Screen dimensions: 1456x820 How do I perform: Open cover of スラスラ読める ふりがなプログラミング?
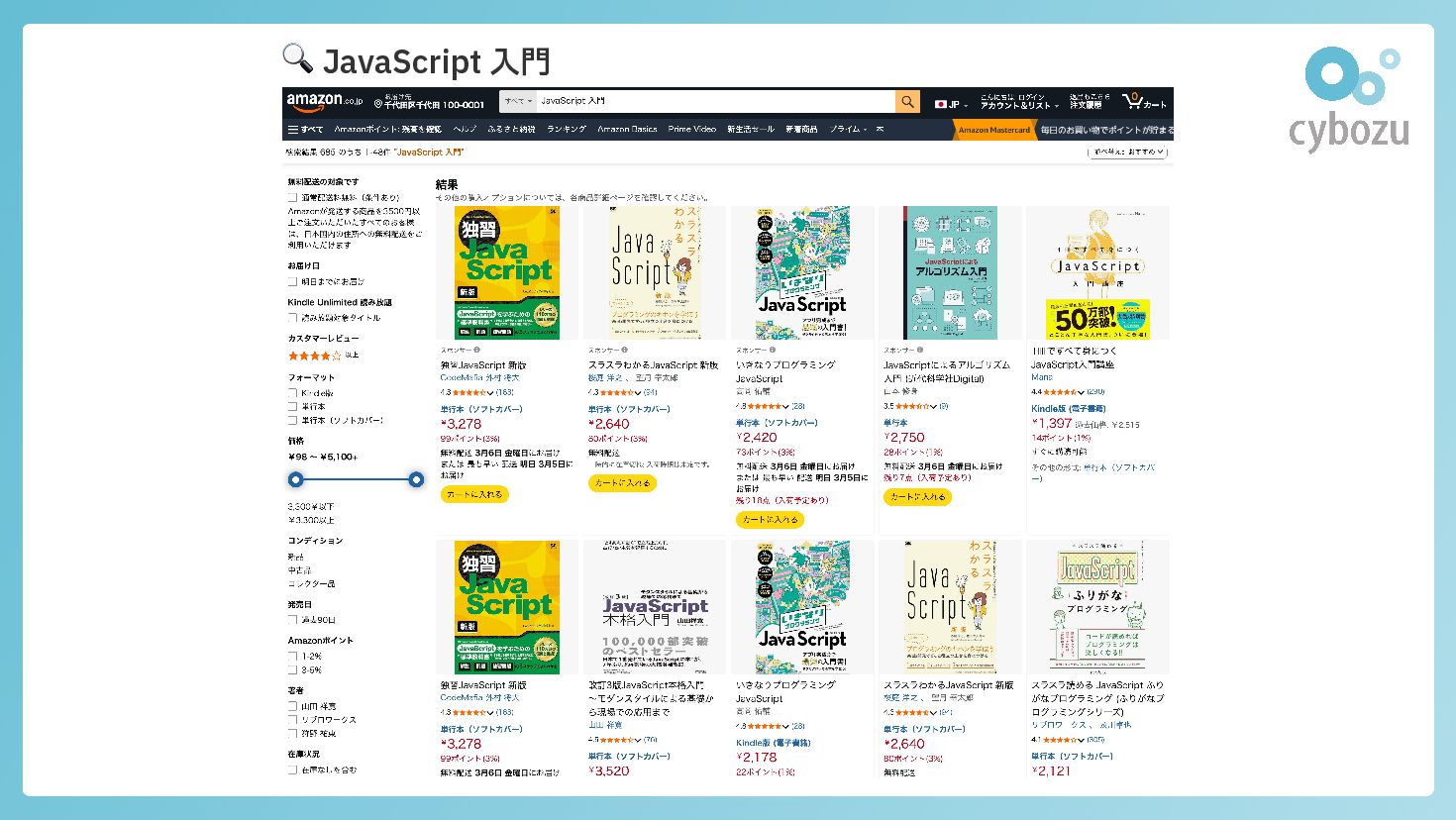(1097, 607)
